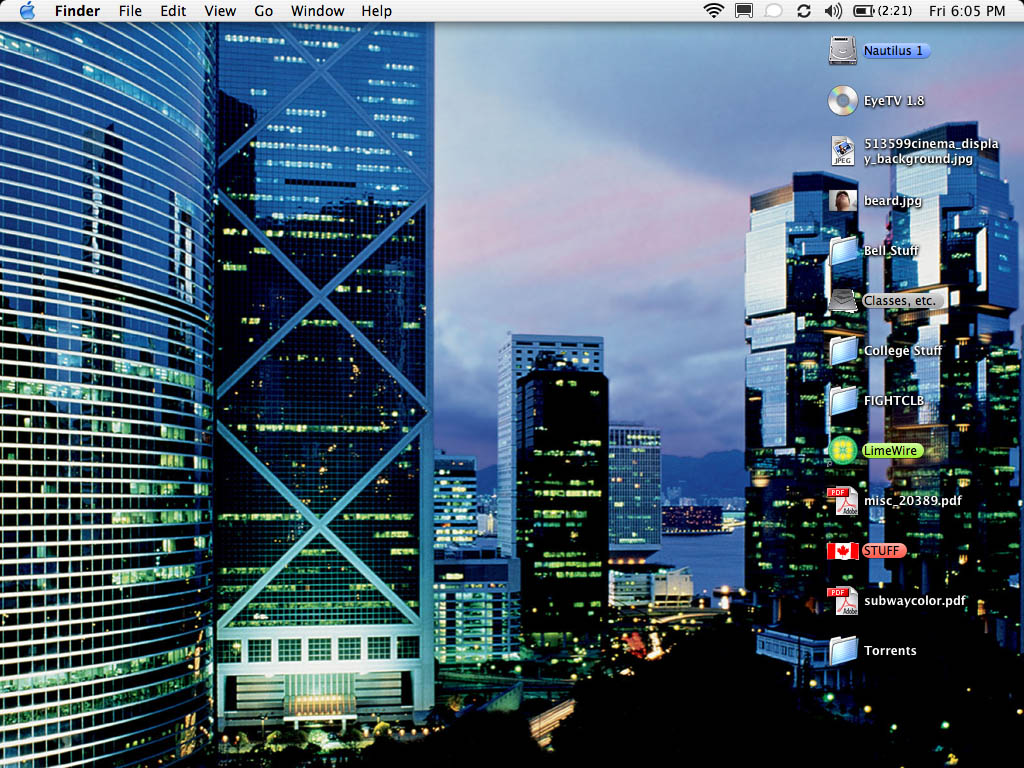Click the EyeTV 1.8 label
Screen dimensions: 1024x768
pyautogui.click(x=894, y=101)
